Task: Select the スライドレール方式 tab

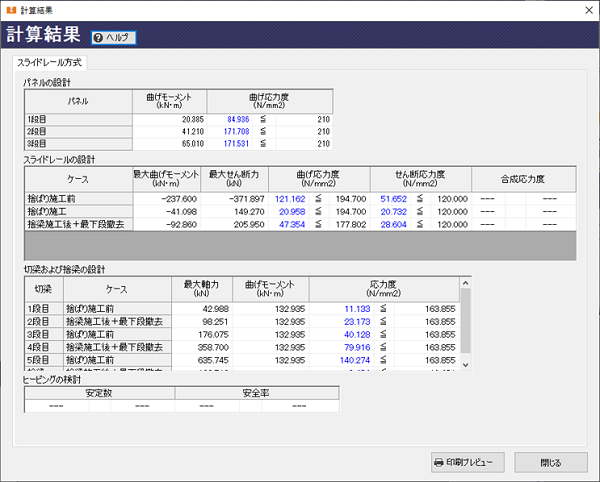Action: 49,62
